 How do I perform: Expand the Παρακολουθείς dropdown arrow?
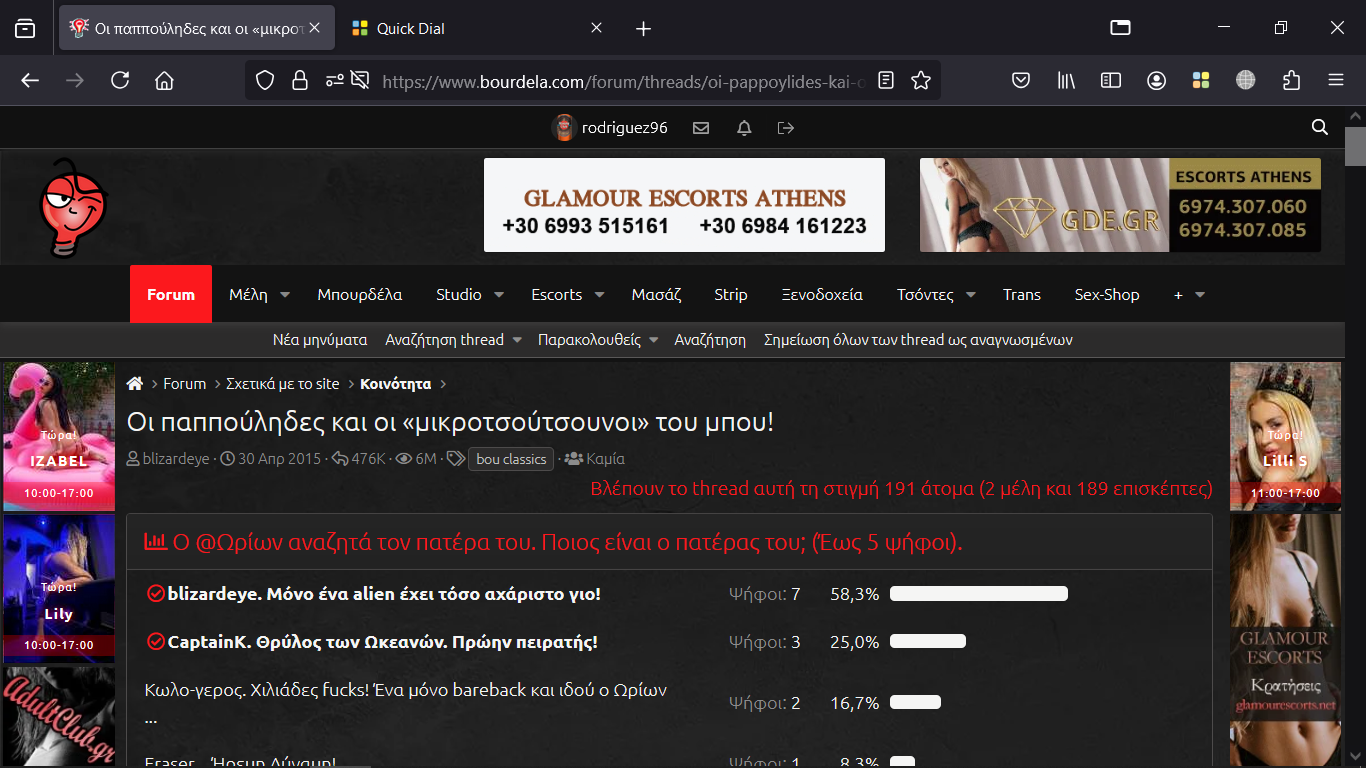point(653,340)
